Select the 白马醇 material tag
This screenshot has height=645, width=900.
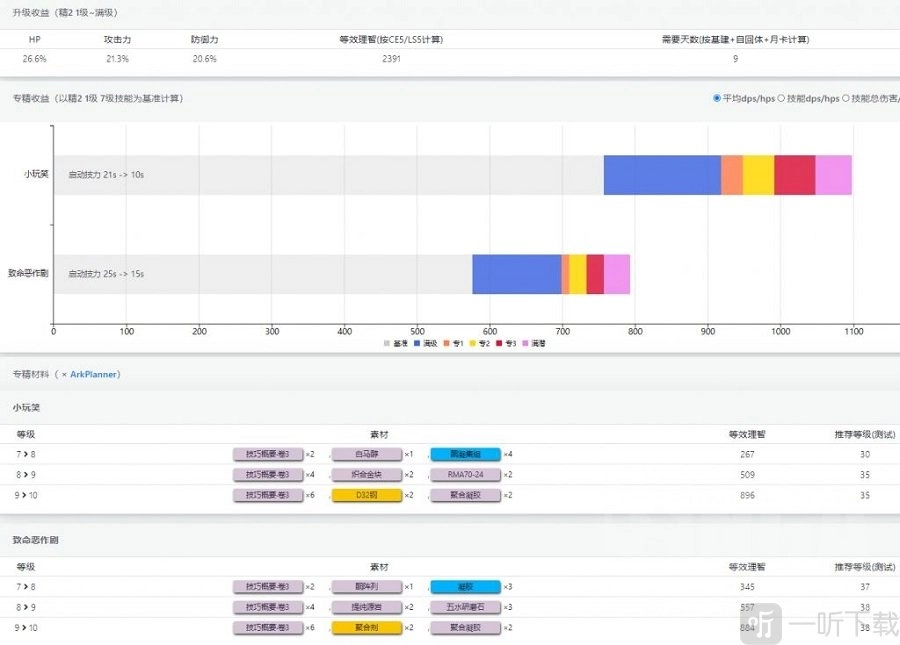point(365,454)
